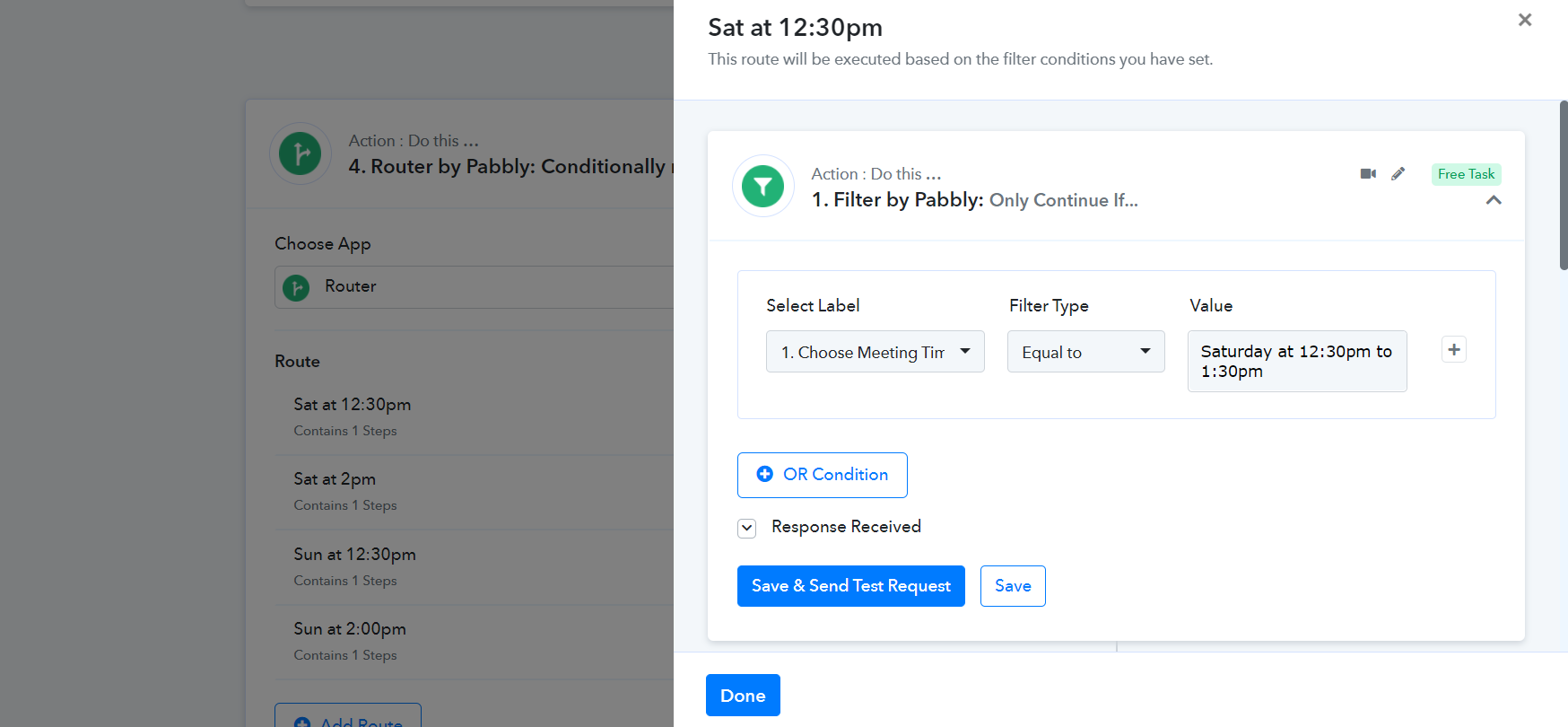This screenshot has height=727, width=1568.
Task: Open the video tutorial camera icon
Action: (x=1368, y=173)
